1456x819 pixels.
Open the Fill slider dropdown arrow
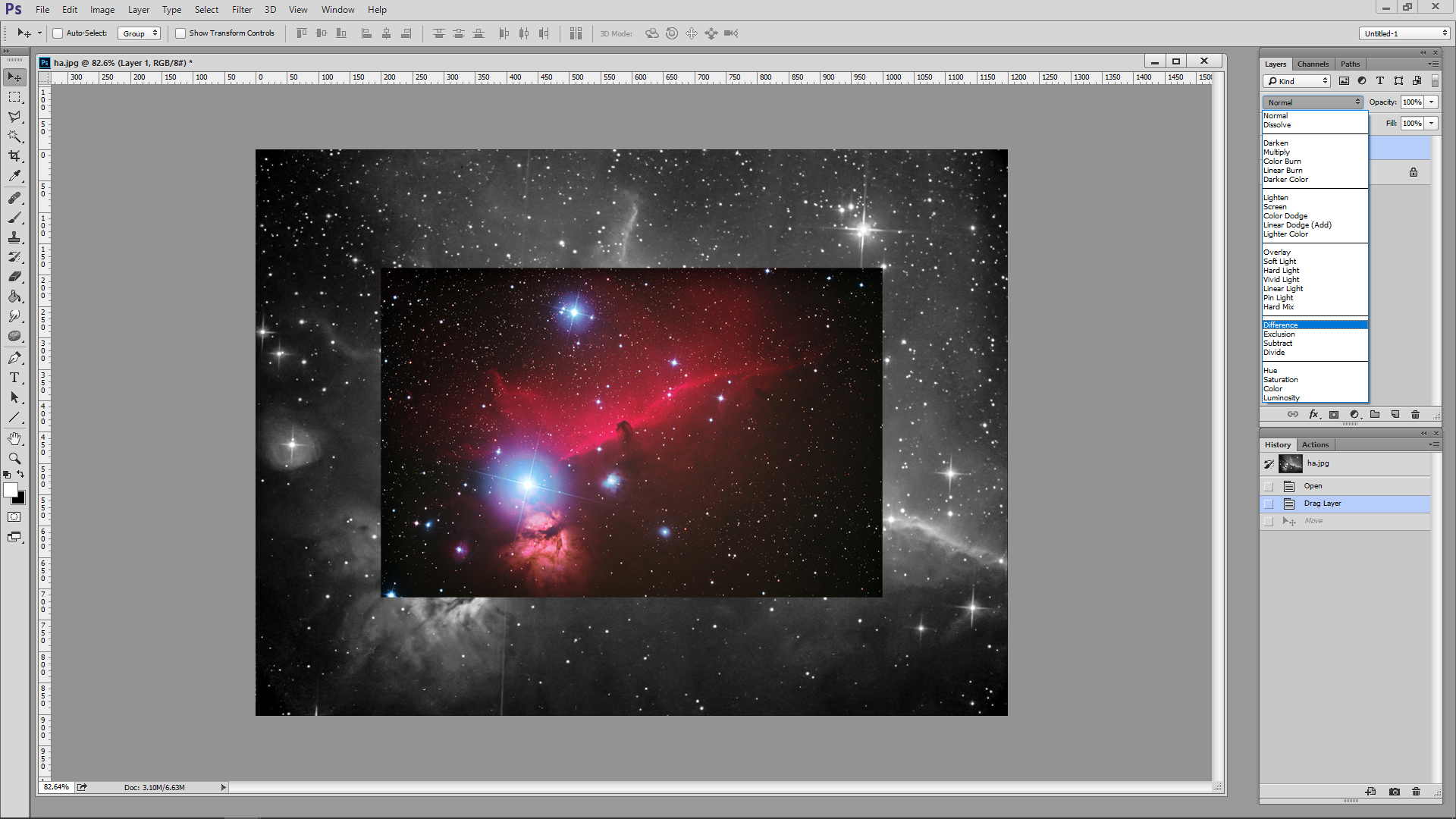tap(1431, 124)
